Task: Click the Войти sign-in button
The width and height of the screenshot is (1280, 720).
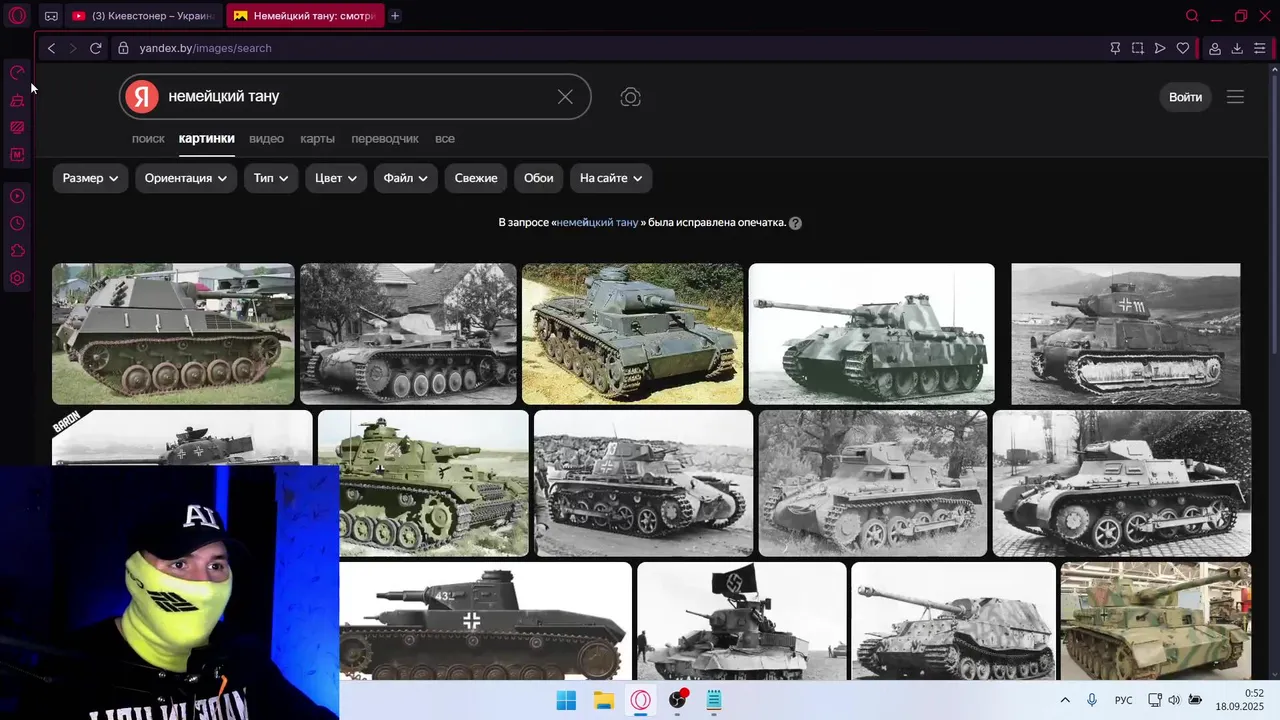Action: pos(1185,97)
